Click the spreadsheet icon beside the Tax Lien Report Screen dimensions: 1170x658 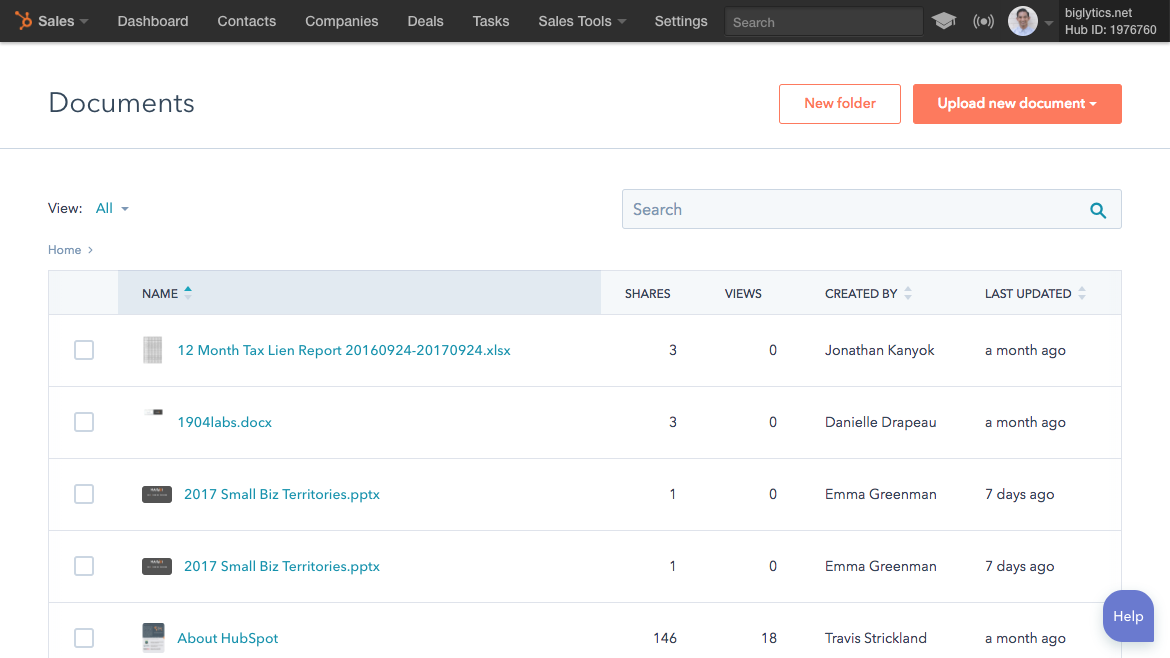[152, 350]
